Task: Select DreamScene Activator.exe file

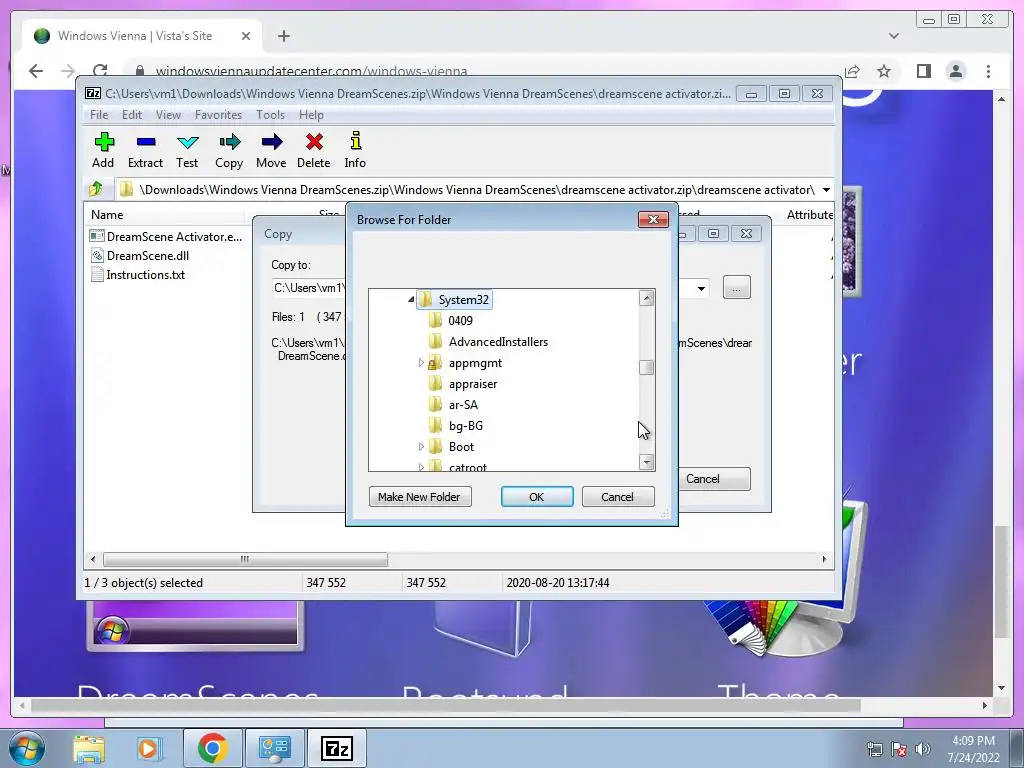Action: (166, 236)
